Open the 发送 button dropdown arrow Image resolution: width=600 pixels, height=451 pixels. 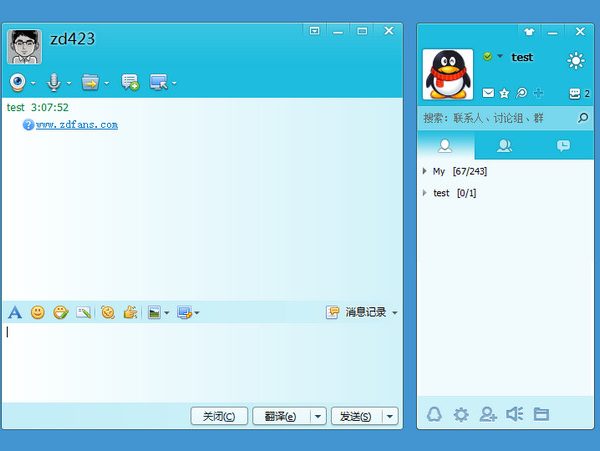tap(390, 416)
